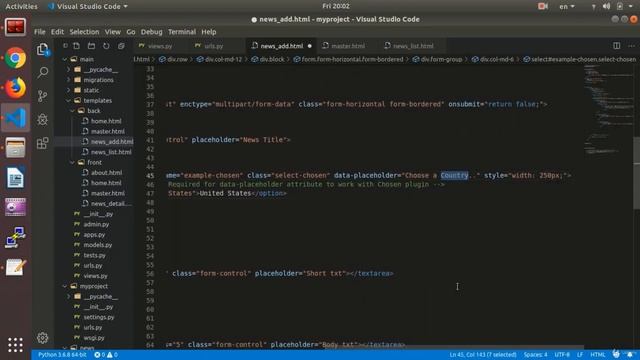The image size is (640, 360).
Task: Expand the __pycache__ folder under main
Action: coord(69,69)
